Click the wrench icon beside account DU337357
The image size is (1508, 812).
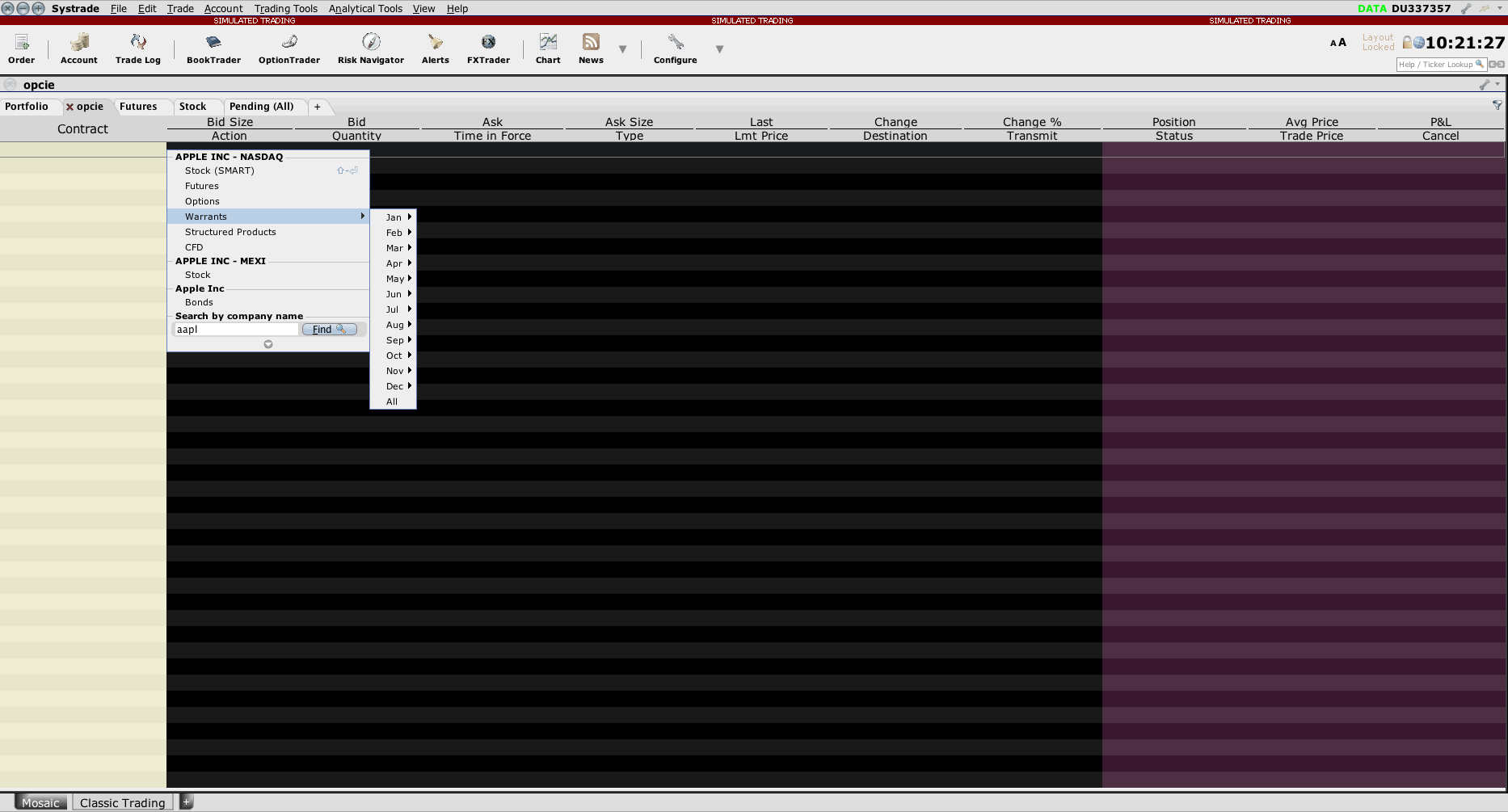[x=1466, y=9]
